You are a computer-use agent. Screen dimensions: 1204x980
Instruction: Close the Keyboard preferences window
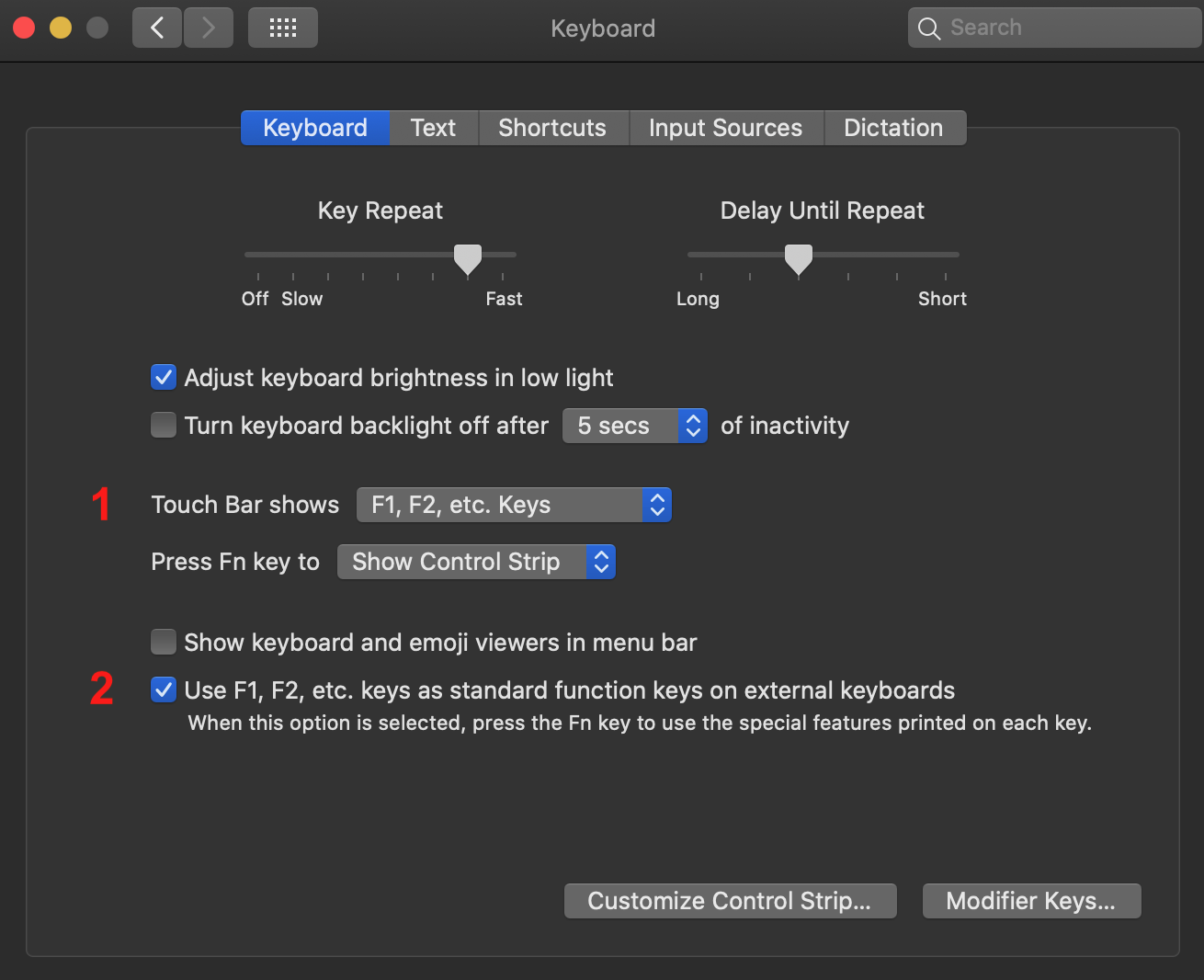(x=24, y=28)
